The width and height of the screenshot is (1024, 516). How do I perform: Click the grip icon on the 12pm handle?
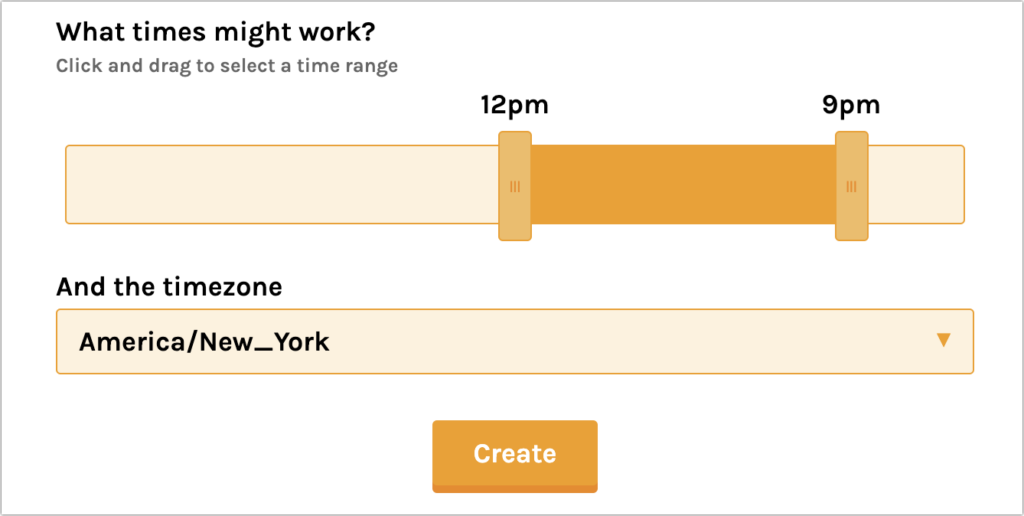click(x=515, y=187)
